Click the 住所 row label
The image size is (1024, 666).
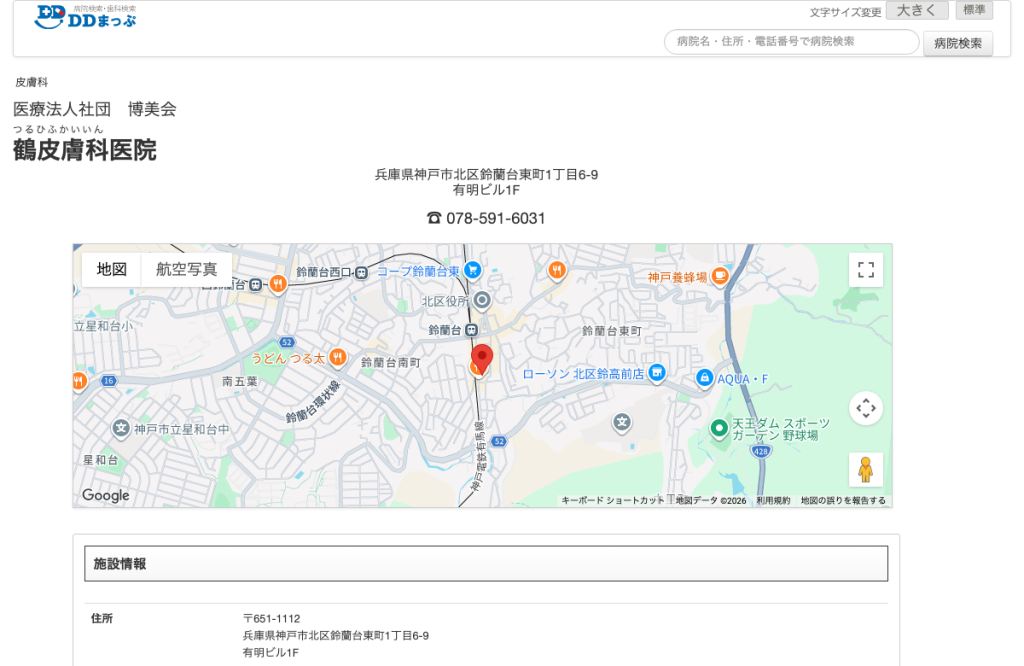coord(102,618)
